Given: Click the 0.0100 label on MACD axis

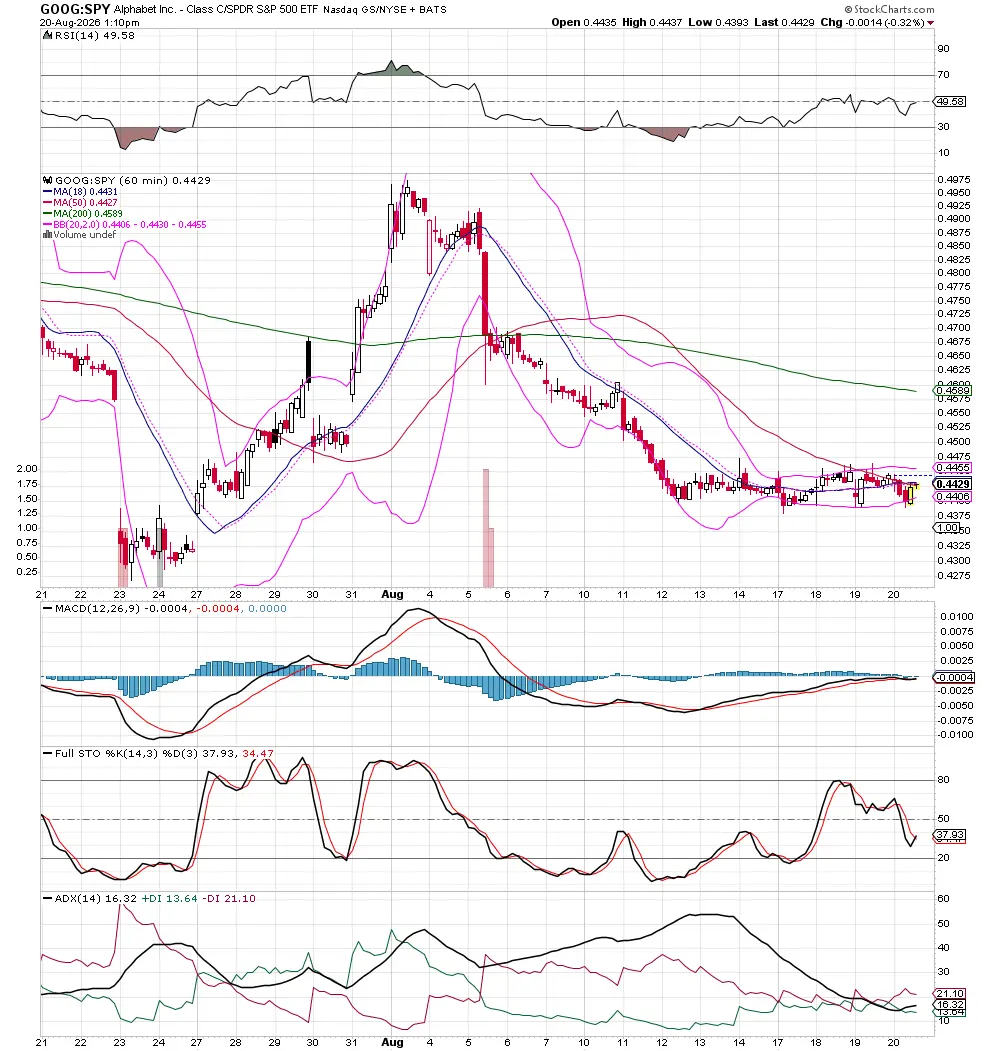Looking at the screenshot, I should [956, 616].
